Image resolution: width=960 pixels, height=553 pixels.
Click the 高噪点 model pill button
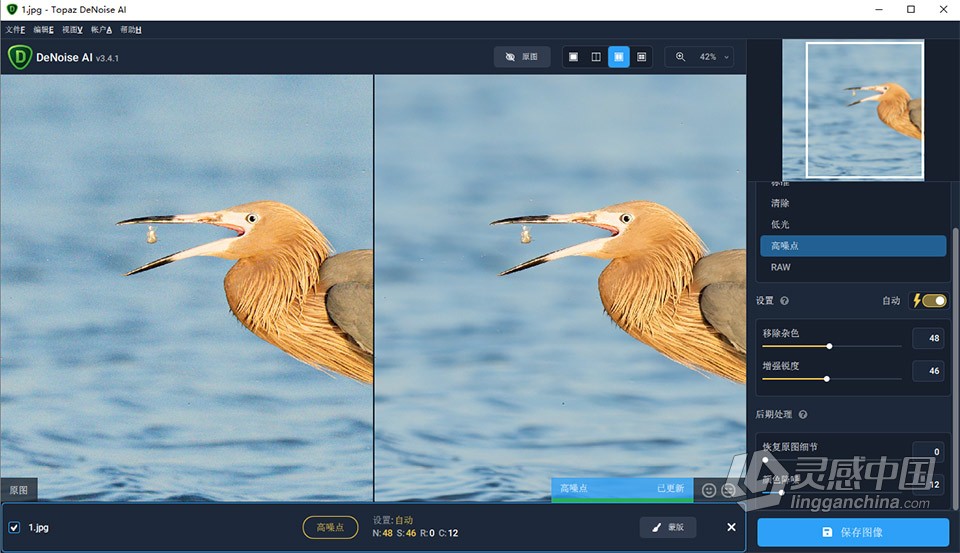(330, 527)
